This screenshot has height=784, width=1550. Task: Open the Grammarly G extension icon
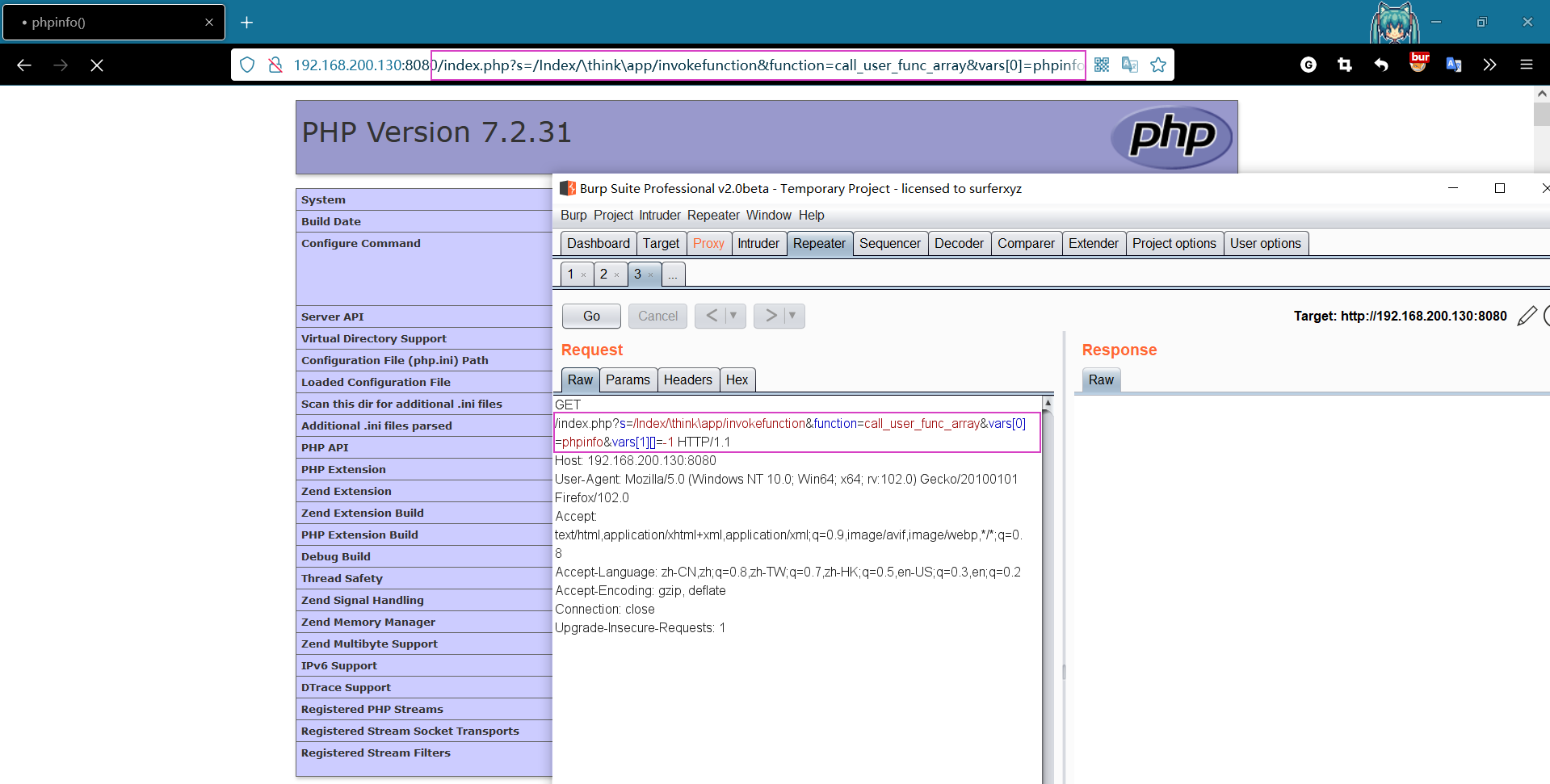tap(1308, 65)
